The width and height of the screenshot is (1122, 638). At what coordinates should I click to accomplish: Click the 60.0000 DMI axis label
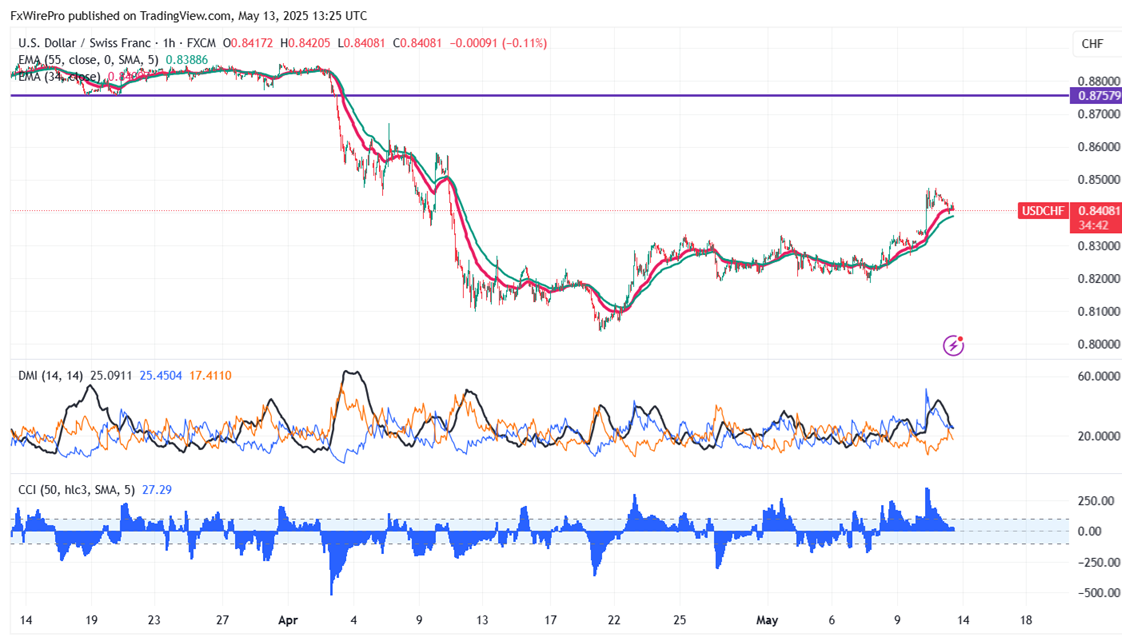coord(1098,376)
